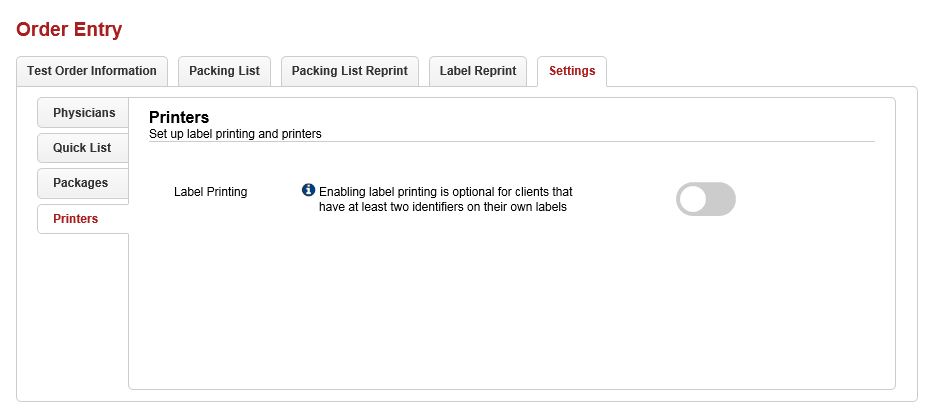Viewport: 932px width, 414px height.
Task: Click the 'Set up label printing and printers' subtitle
Action: (x=235, y=133)
